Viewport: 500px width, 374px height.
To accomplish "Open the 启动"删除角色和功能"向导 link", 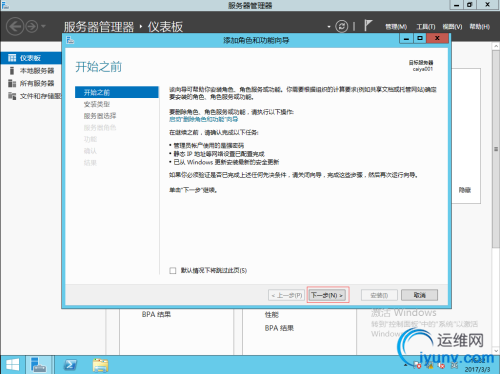I will click(x=203, y=119).
